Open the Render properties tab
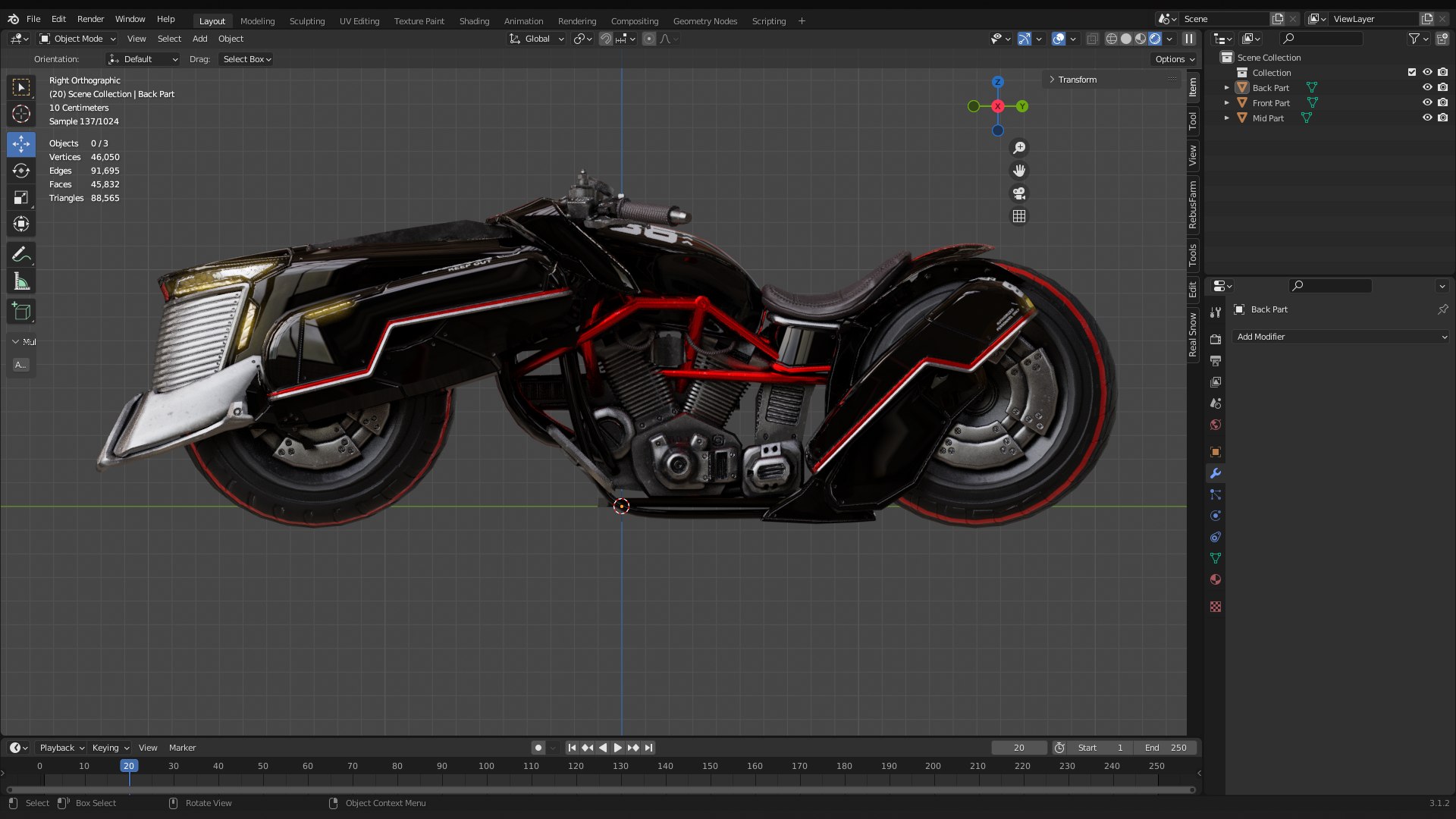This screenshot has height=819, width=1456. coord(1216,339)
